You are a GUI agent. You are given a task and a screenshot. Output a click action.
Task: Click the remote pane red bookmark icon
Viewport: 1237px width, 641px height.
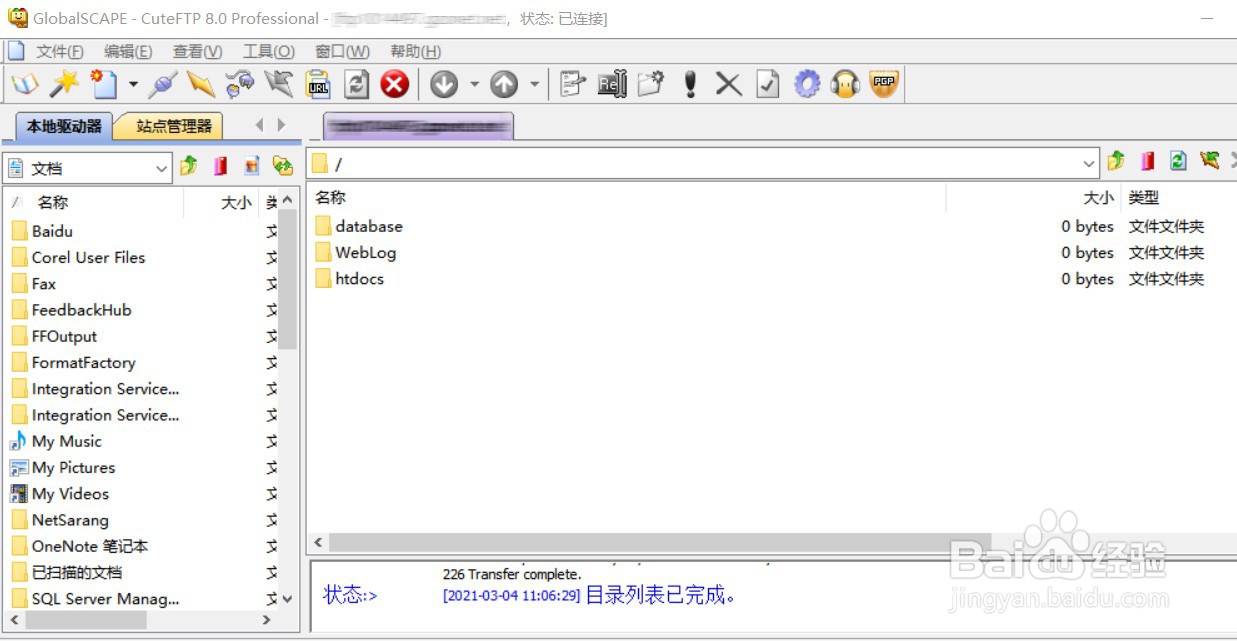tap(1148, 160)
